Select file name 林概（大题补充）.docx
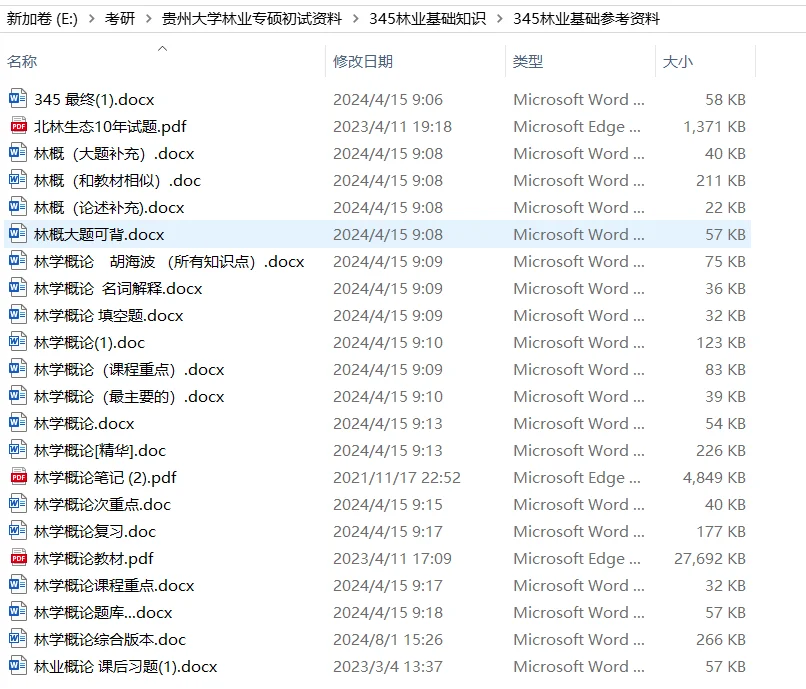Screen dimensions: 806x689 pos(114,153)
